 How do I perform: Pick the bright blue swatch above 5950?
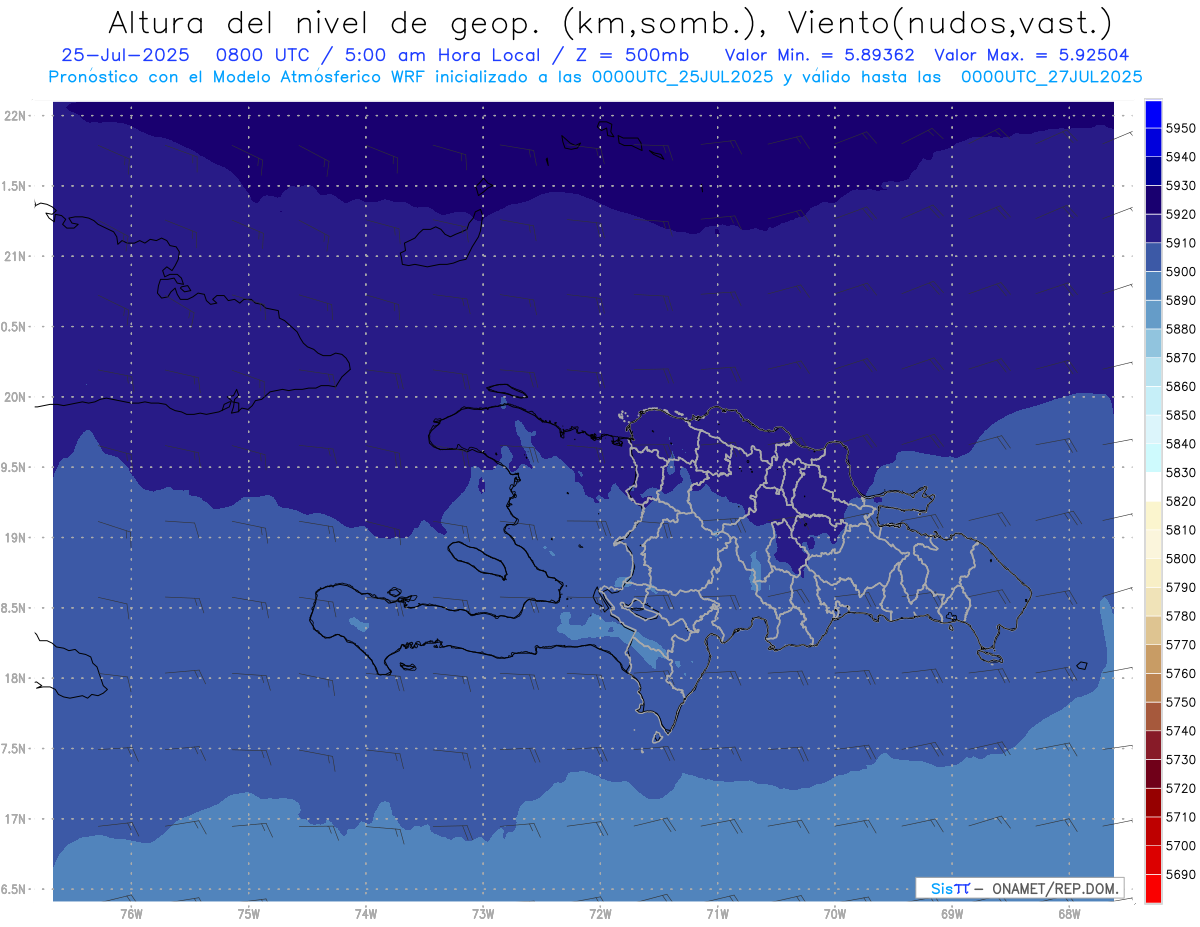(1153, 114)
